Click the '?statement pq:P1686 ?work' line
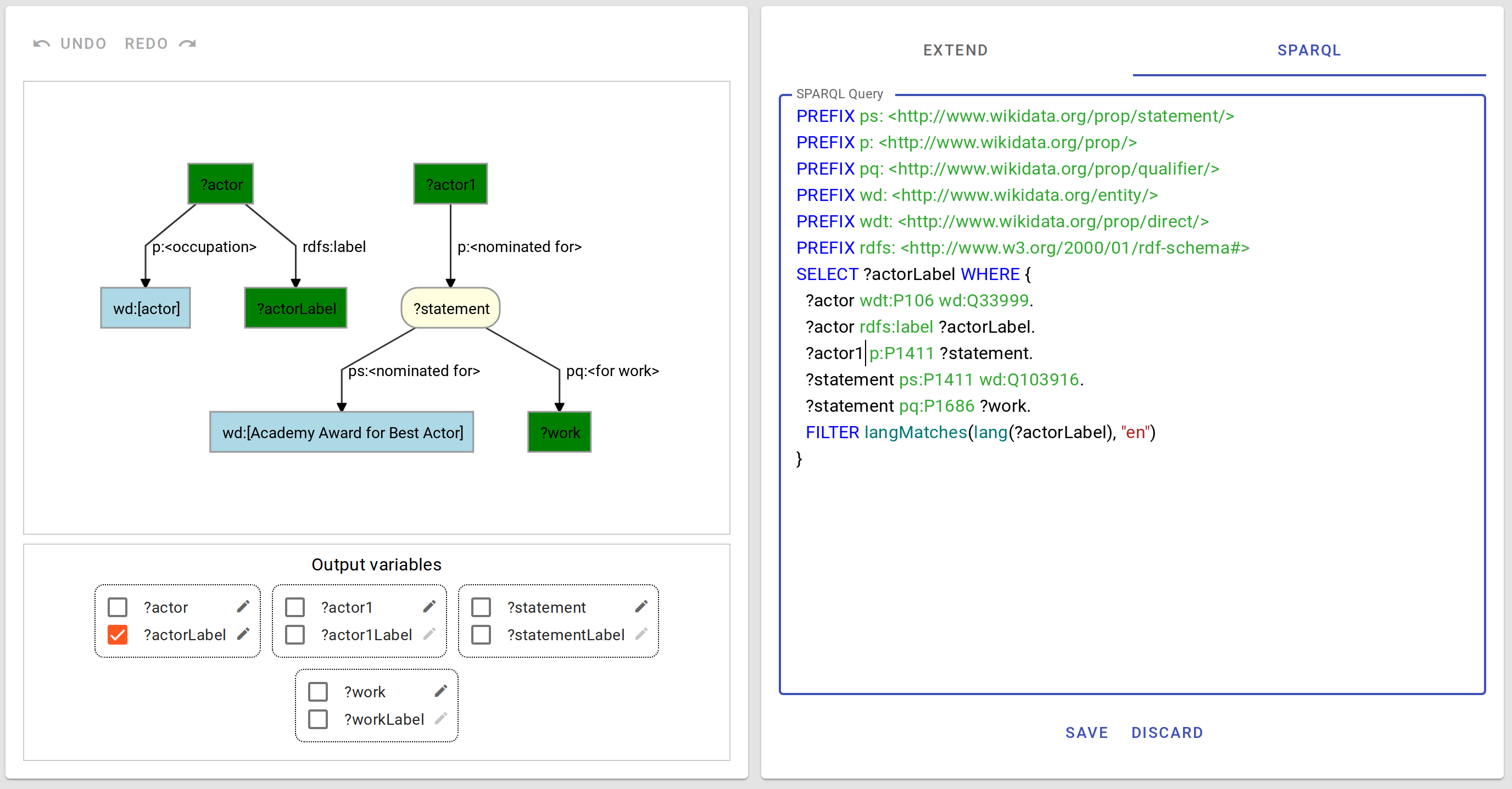This screenshot has height=789, width=1512. pos(917,406)
